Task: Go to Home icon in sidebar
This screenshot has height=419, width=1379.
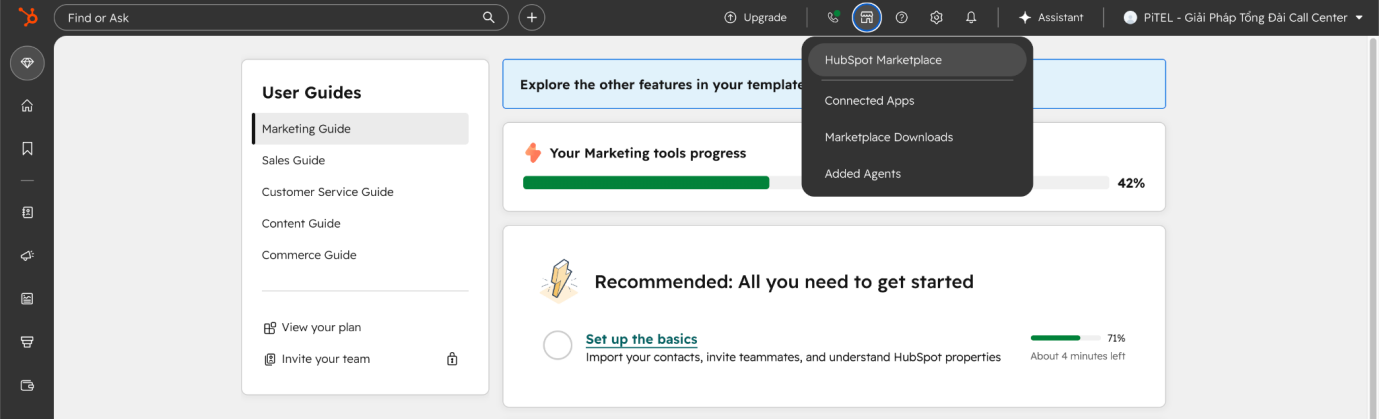Action: 27,105
